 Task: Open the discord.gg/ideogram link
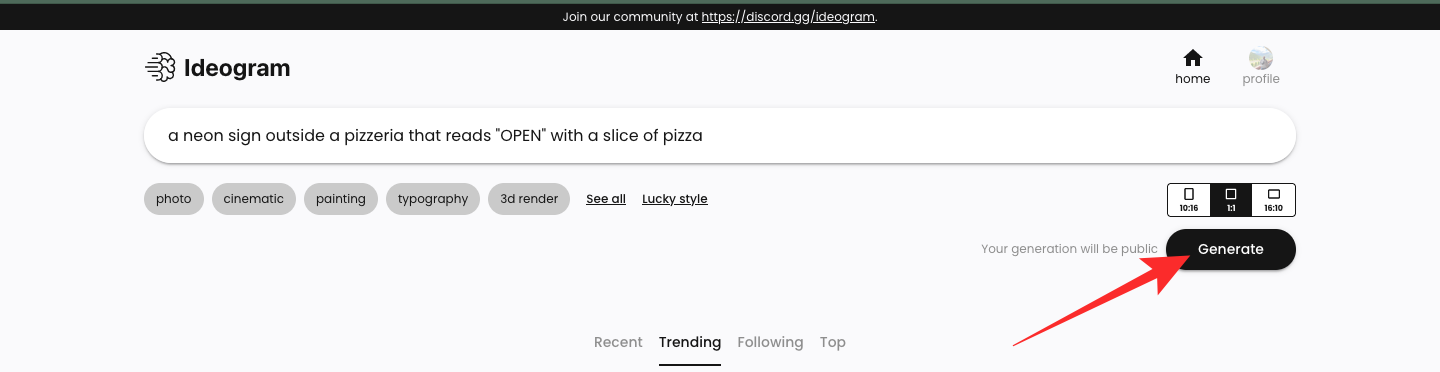click(x=788, y=17)
